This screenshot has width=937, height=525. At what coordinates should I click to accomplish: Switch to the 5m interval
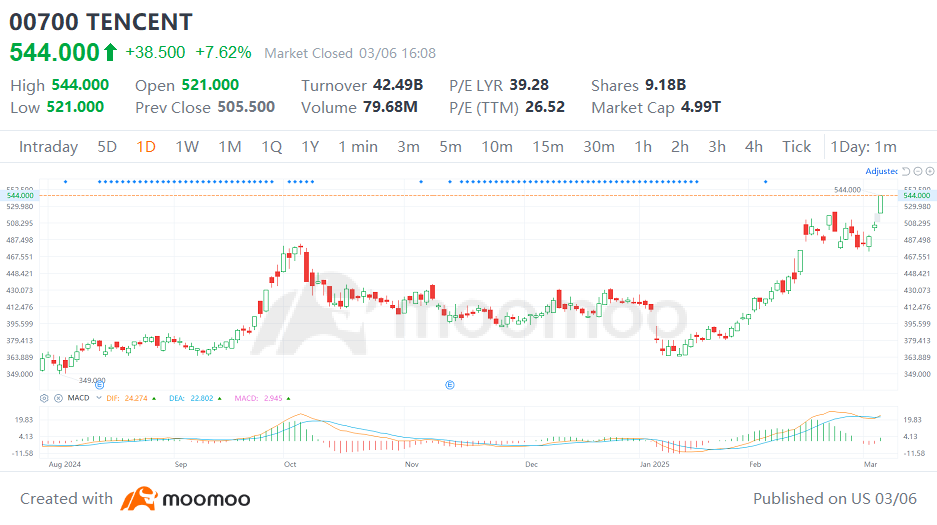pyautogui.click(x=451, y=147)
